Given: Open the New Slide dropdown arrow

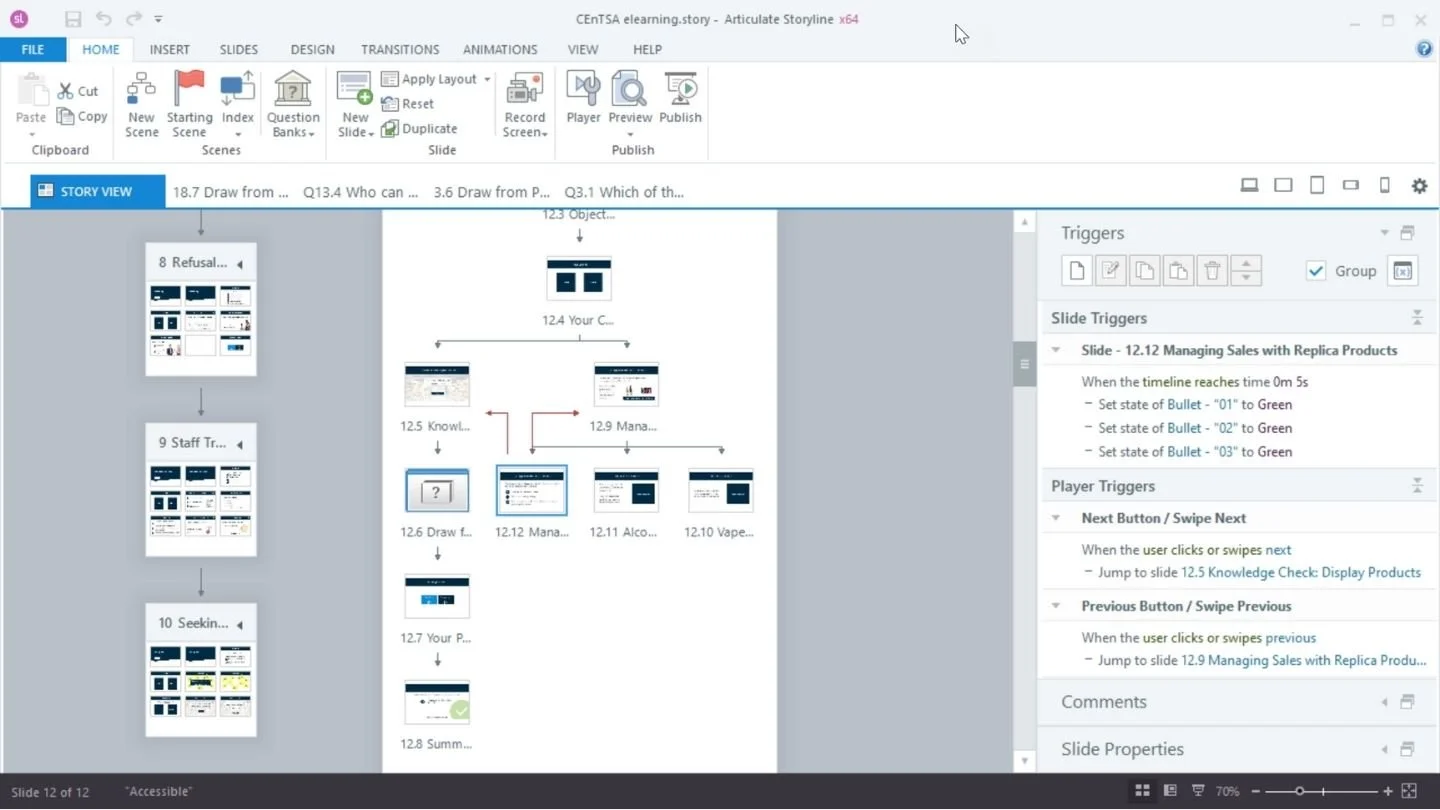Looking at the screenshot, I should pyautogui.click(x=371, y=134).
